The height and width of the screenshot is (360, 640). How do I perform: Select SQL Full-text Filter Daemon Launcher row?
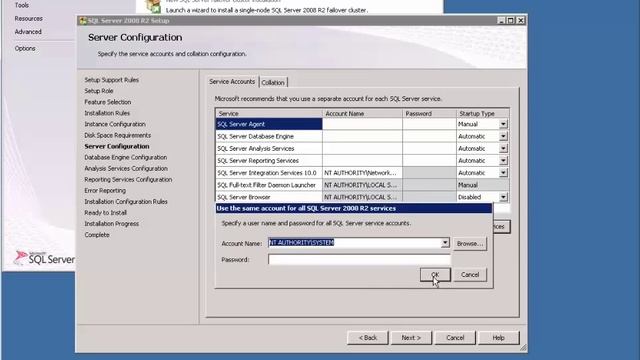(269, 185)
